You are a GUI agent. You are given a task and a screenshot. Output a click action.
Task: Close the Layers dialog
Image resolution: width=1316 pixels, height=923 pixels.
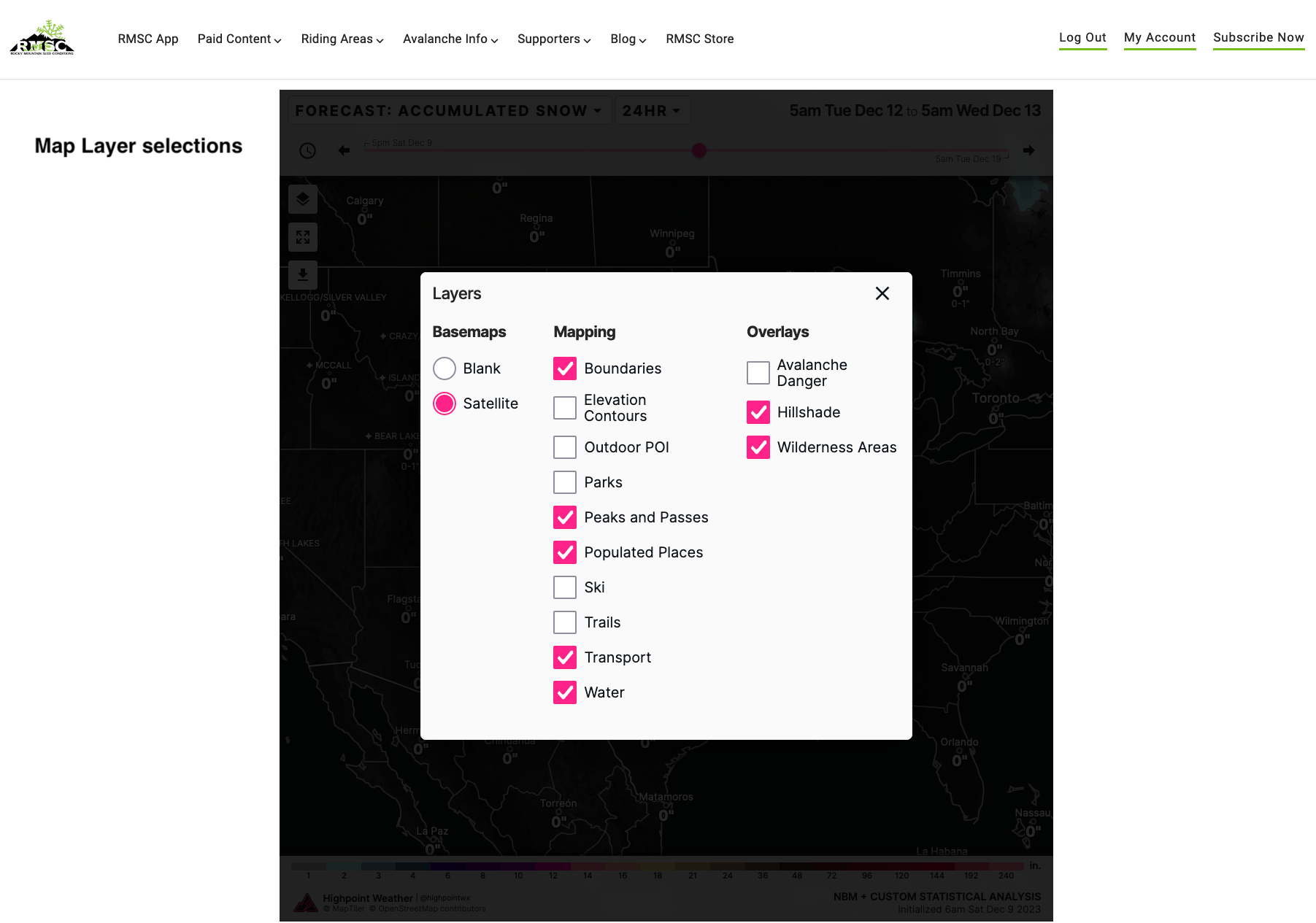coord(882,293)
